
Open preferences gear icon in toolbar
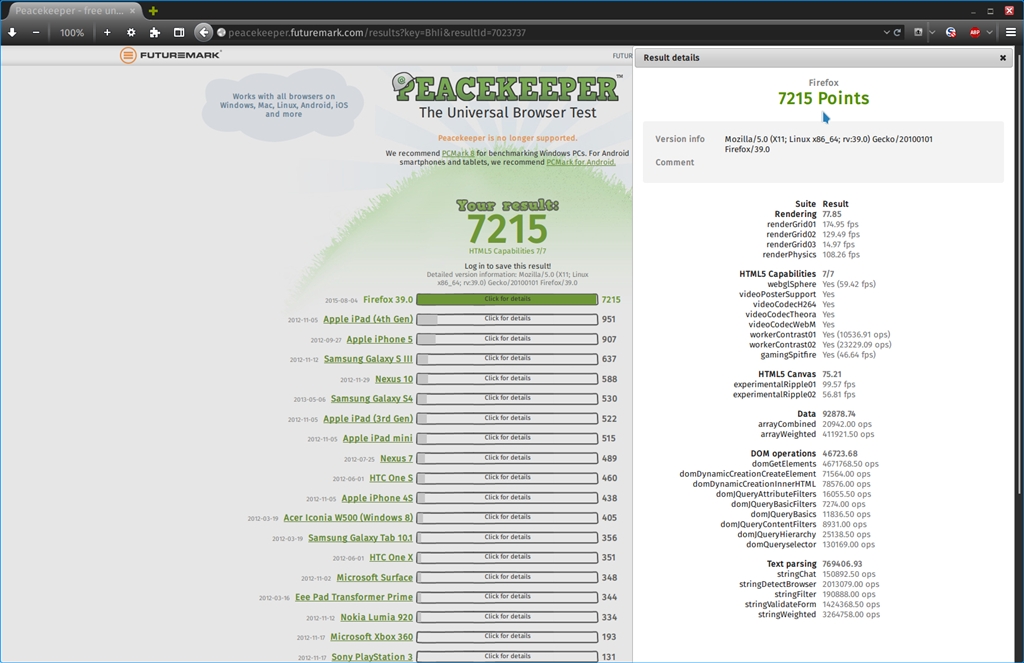[131, 32]
